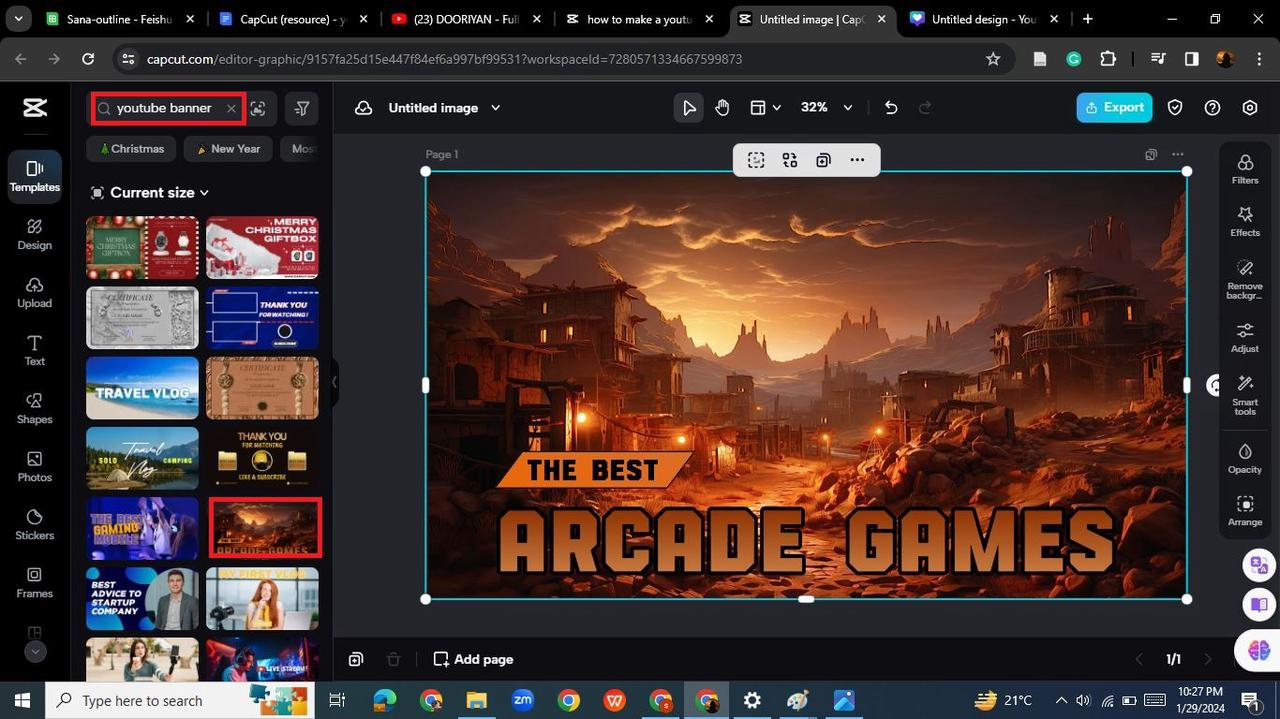
Task: Click the Add page button
Action: tap(473, 659)
